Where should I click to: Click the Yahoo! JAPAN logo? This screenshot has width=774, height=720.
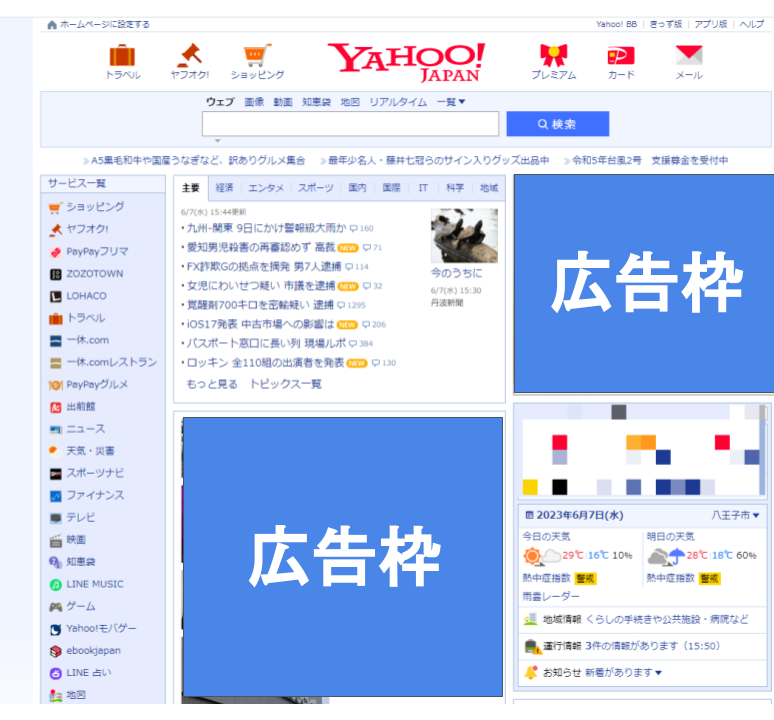pos(406,62)
